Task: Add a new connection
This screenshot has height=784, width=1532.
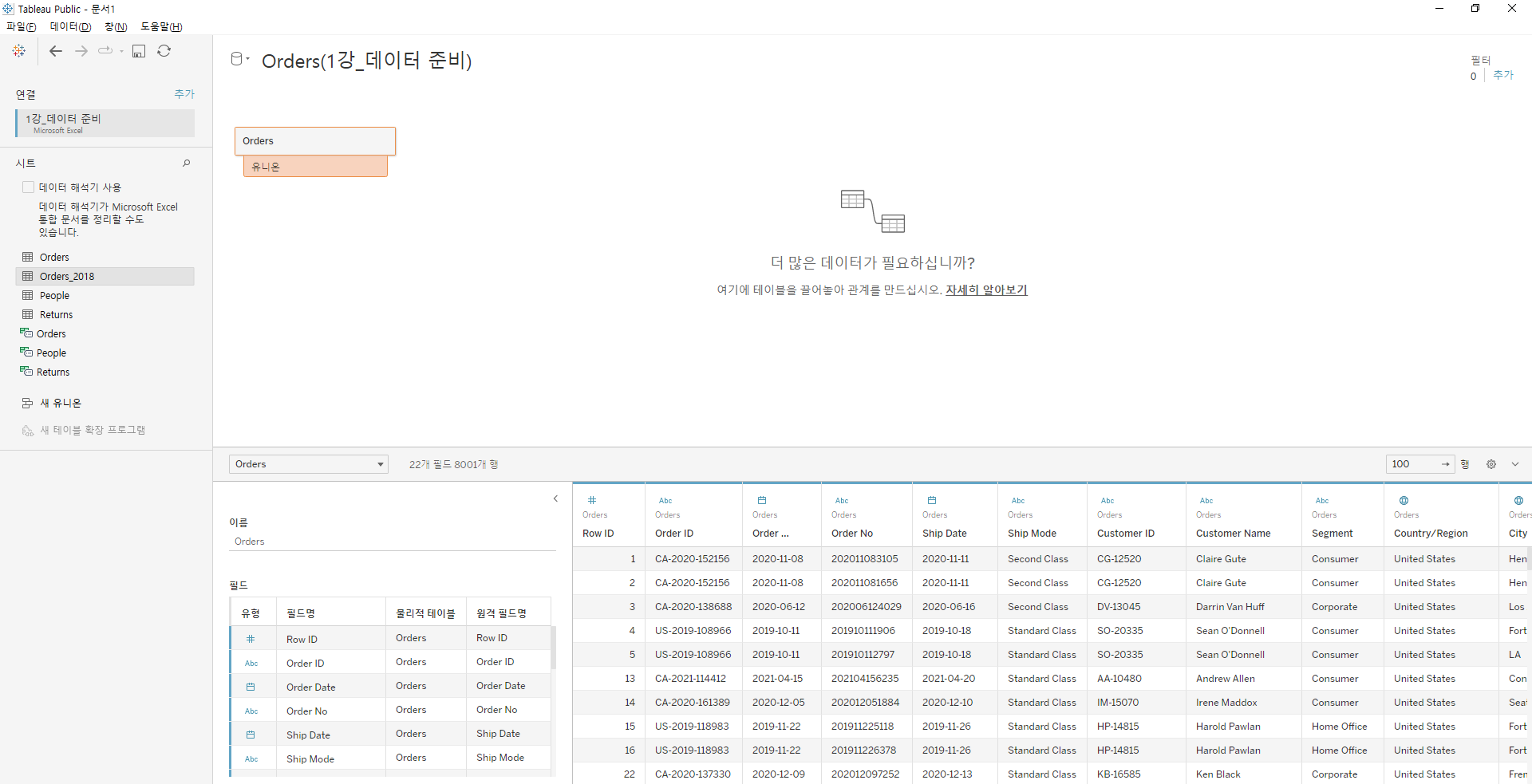Action: (x=184, y=94)
